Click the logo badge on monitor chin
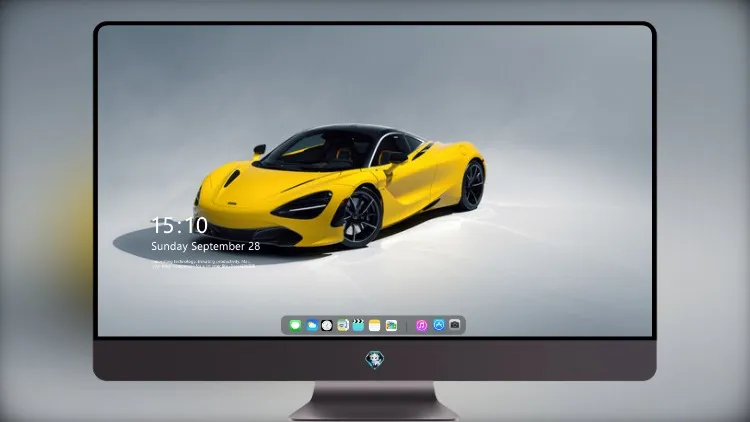This screenshot has width=750, height=422. point(375,359)
